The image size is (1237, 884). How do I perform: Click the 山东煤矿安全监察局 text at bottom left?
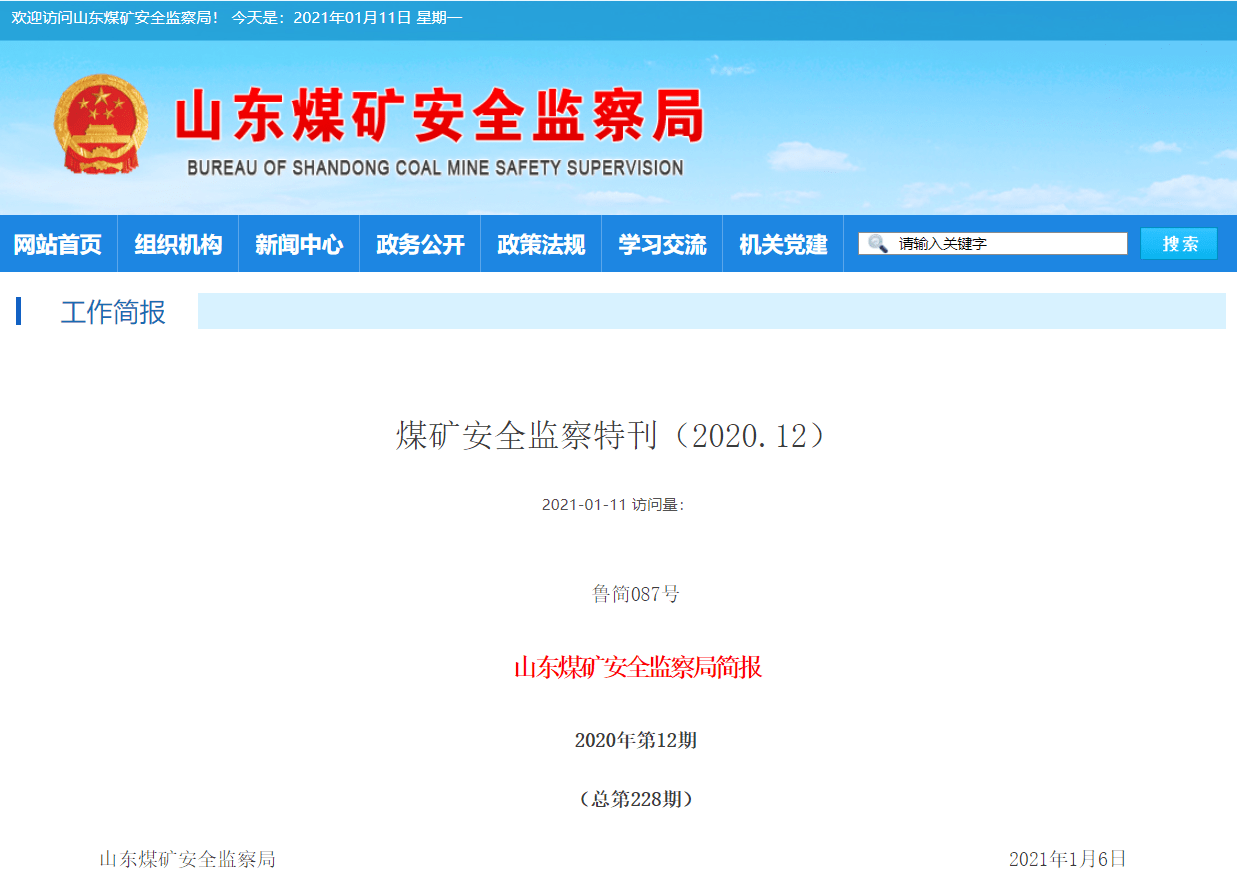click(188, 859)
